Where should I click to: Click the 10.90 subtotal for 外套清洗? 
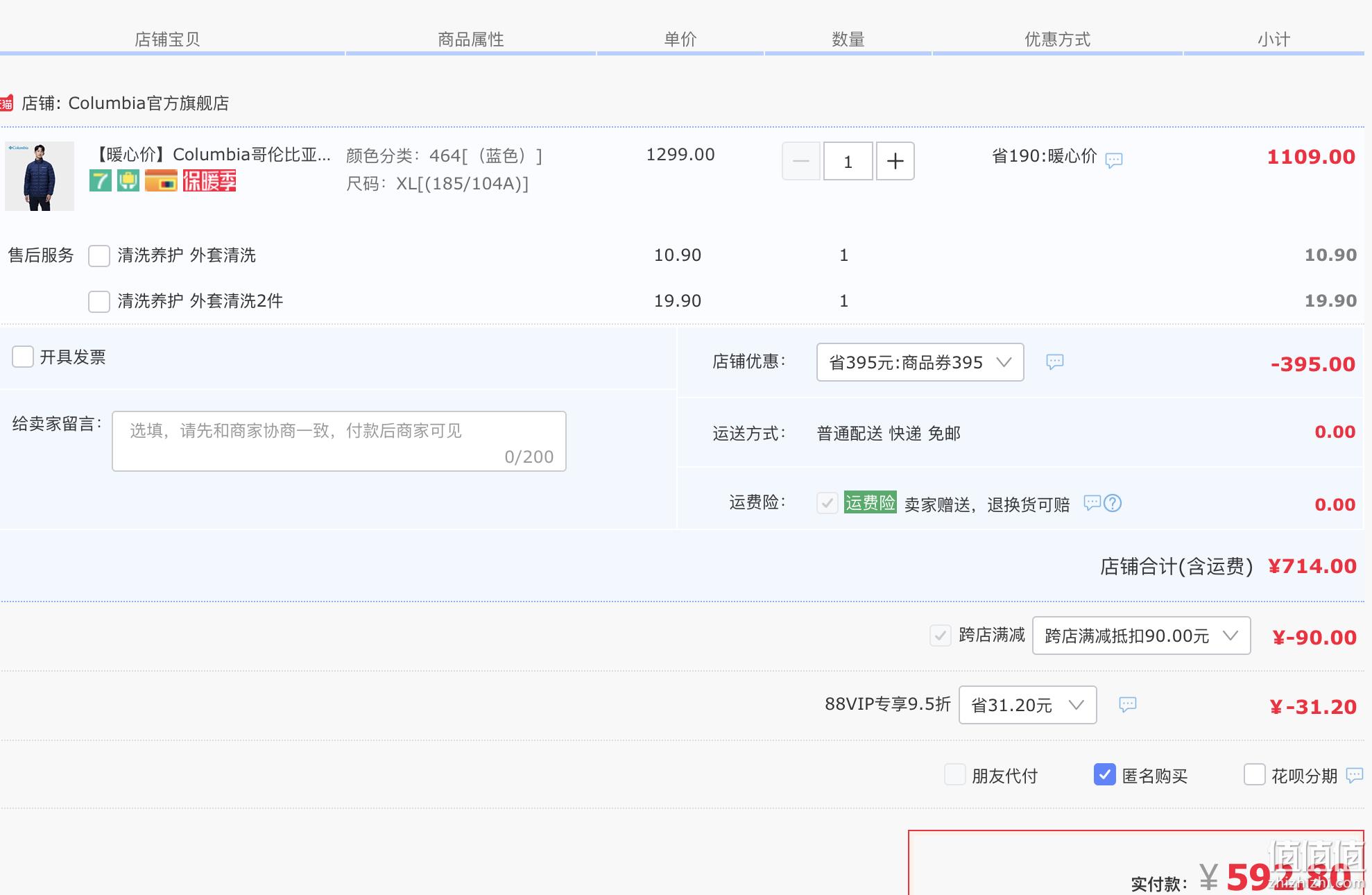[1330, 255]
